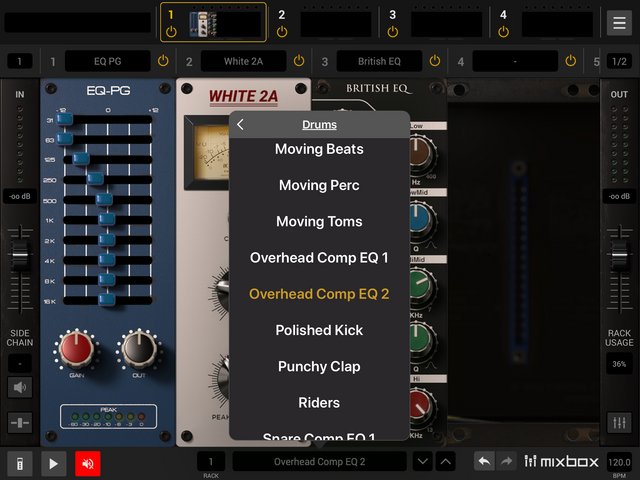Click the EQ-PG 16K band slider
The height and width of the screenshot is (480, 640).
(x=107, y=300)
